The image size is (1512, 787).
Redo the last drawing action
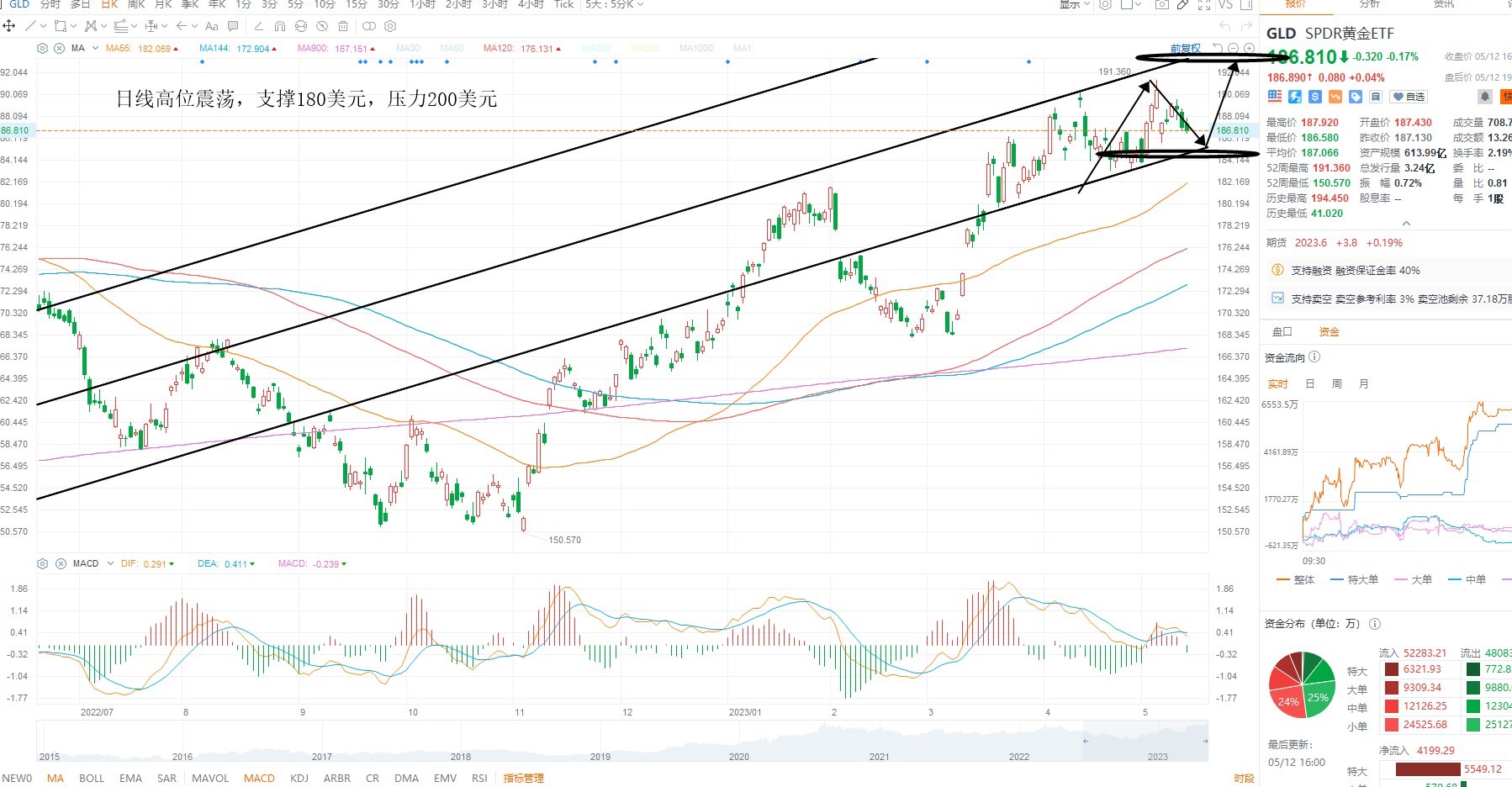click(1245, 26)
